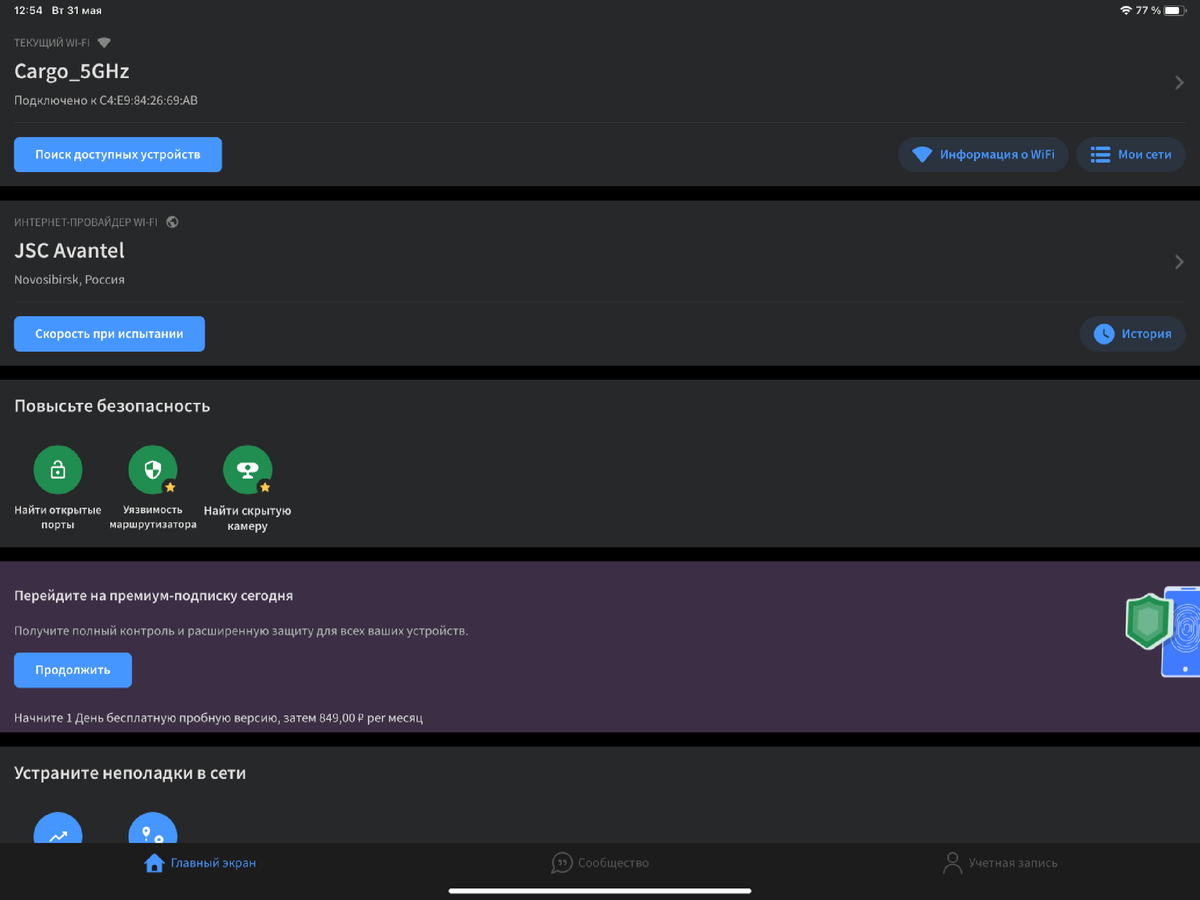Tap the battery icon in status bar
The width and height of the screenshot is (1200, 900).
click(x=1175, y=10)
